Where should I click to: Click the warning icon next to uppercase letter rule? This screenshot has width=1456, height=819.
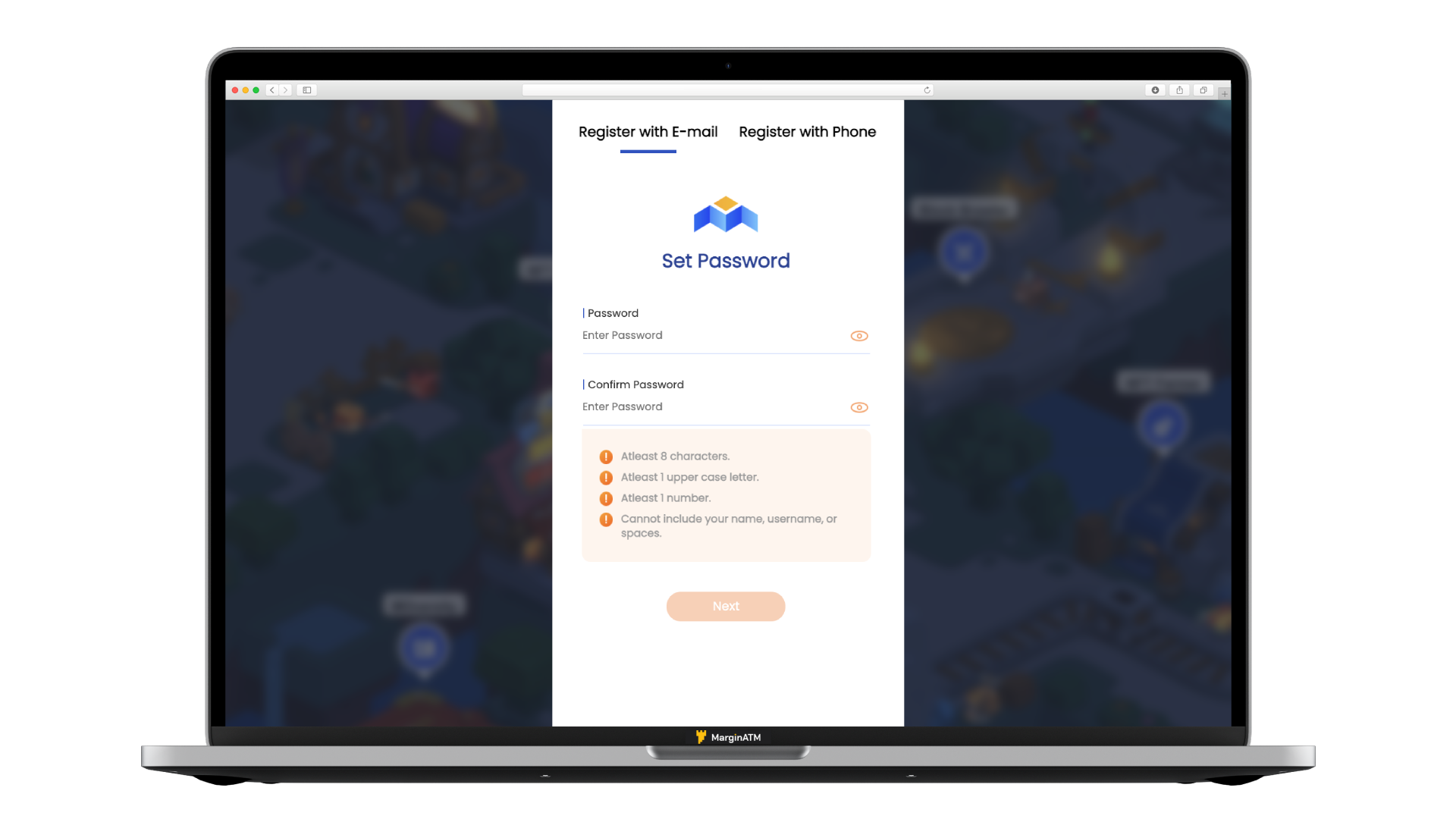pyautogui.click(x=606, y=477)
